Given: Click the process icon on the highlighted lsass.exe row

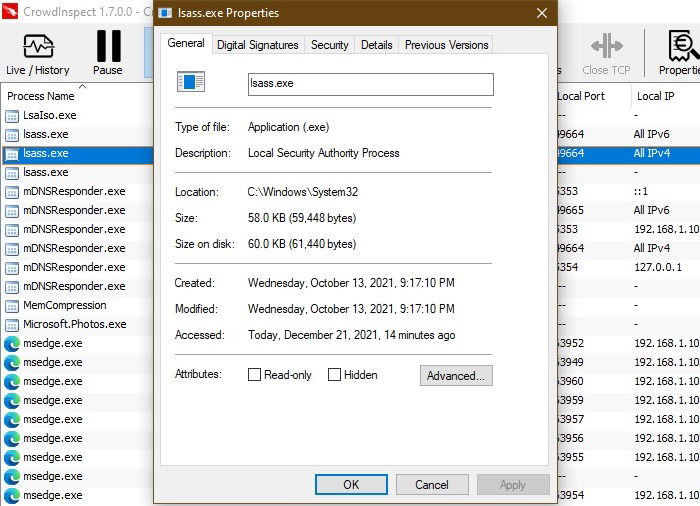Looking at the screenshot, I should pos(12,154).
